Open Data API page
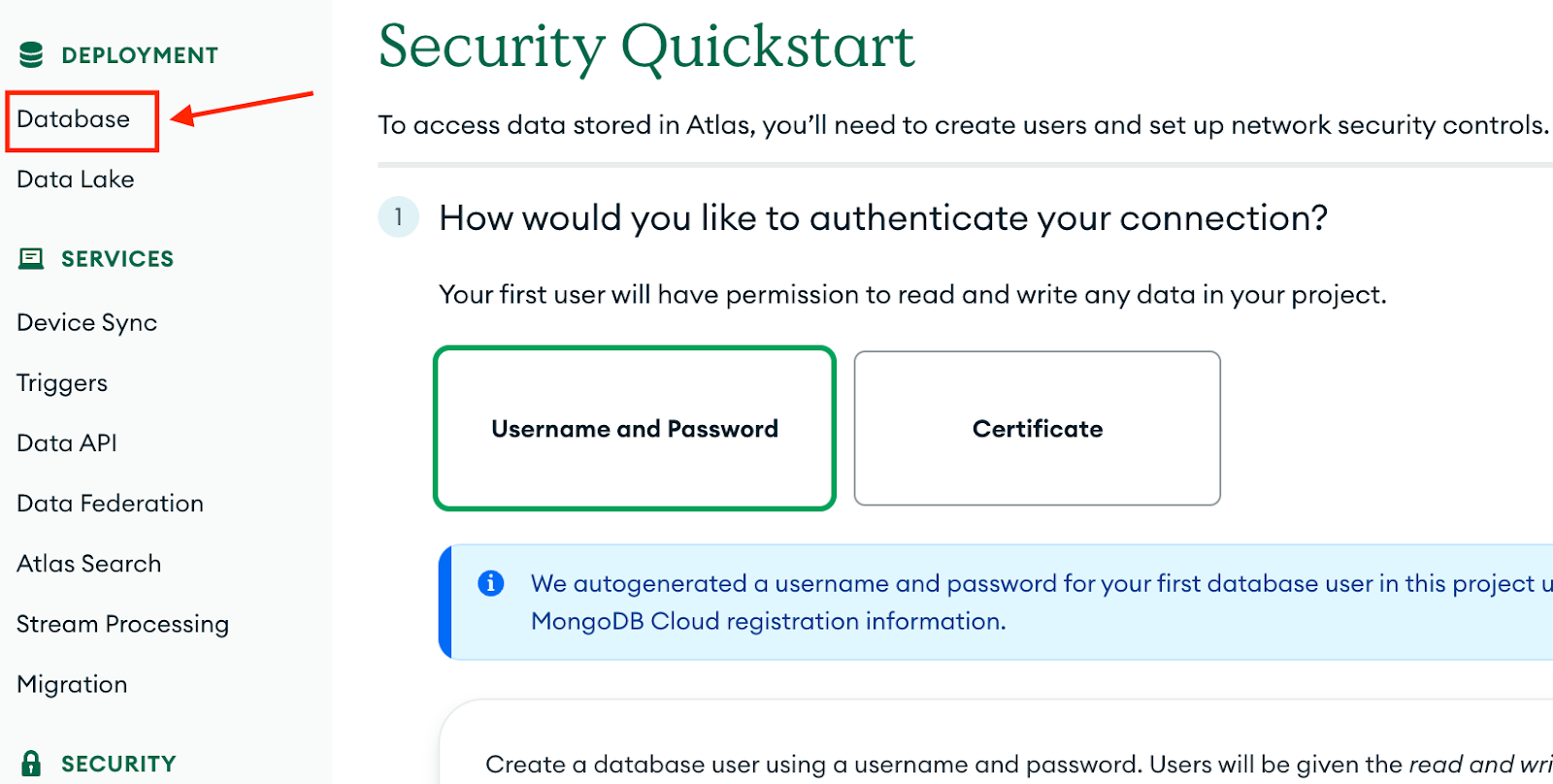This screenshot has height=784, width=1553. (x=67, y=443)
